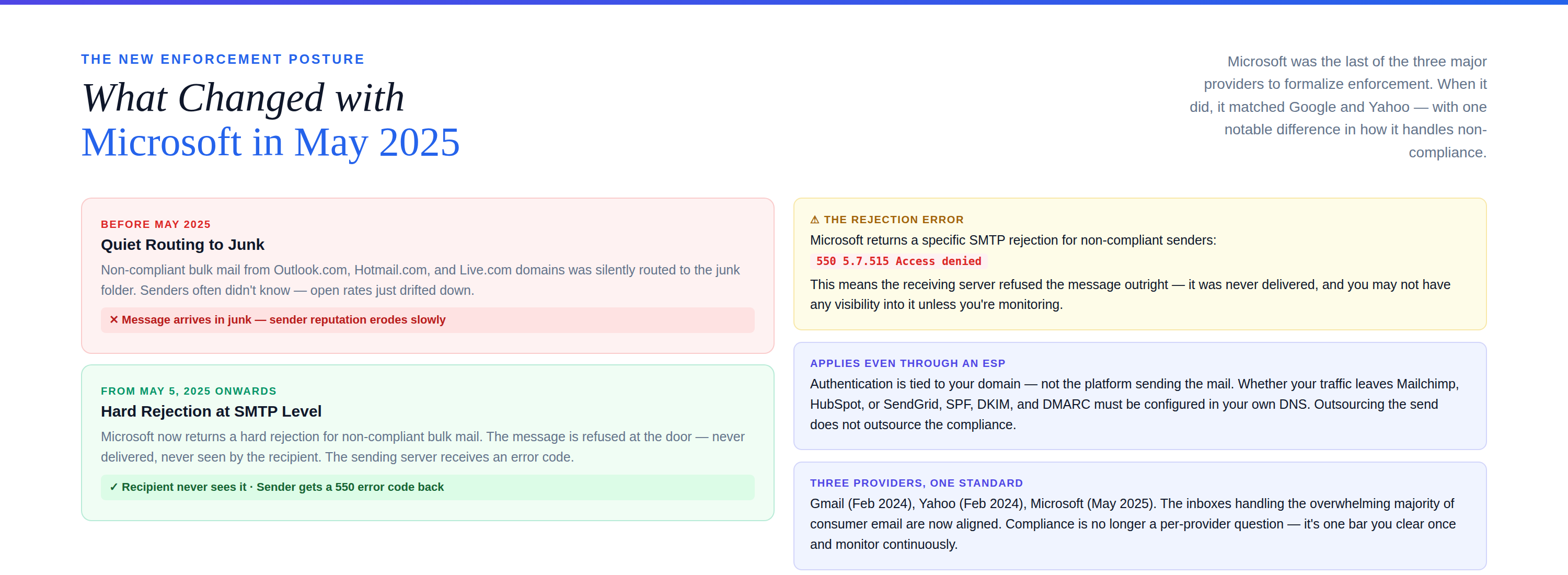The width and height of the screenshot is (1568, 575).
Task: Click the paragraph starting 'Non-compliant bulk mail from Outlook.com'
Action: (x=420, y=280)
